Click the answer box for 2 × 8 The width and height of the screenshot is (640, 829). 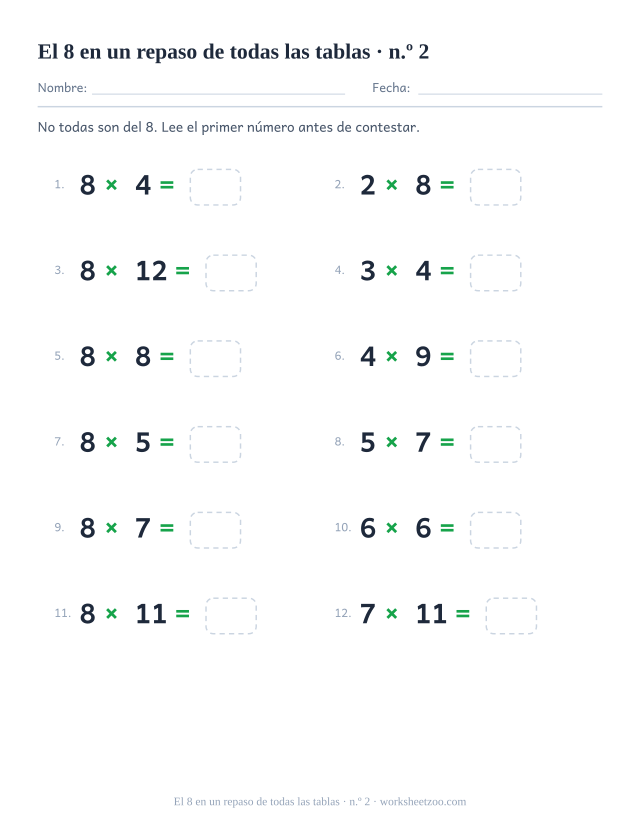click(x=495, y=187)
